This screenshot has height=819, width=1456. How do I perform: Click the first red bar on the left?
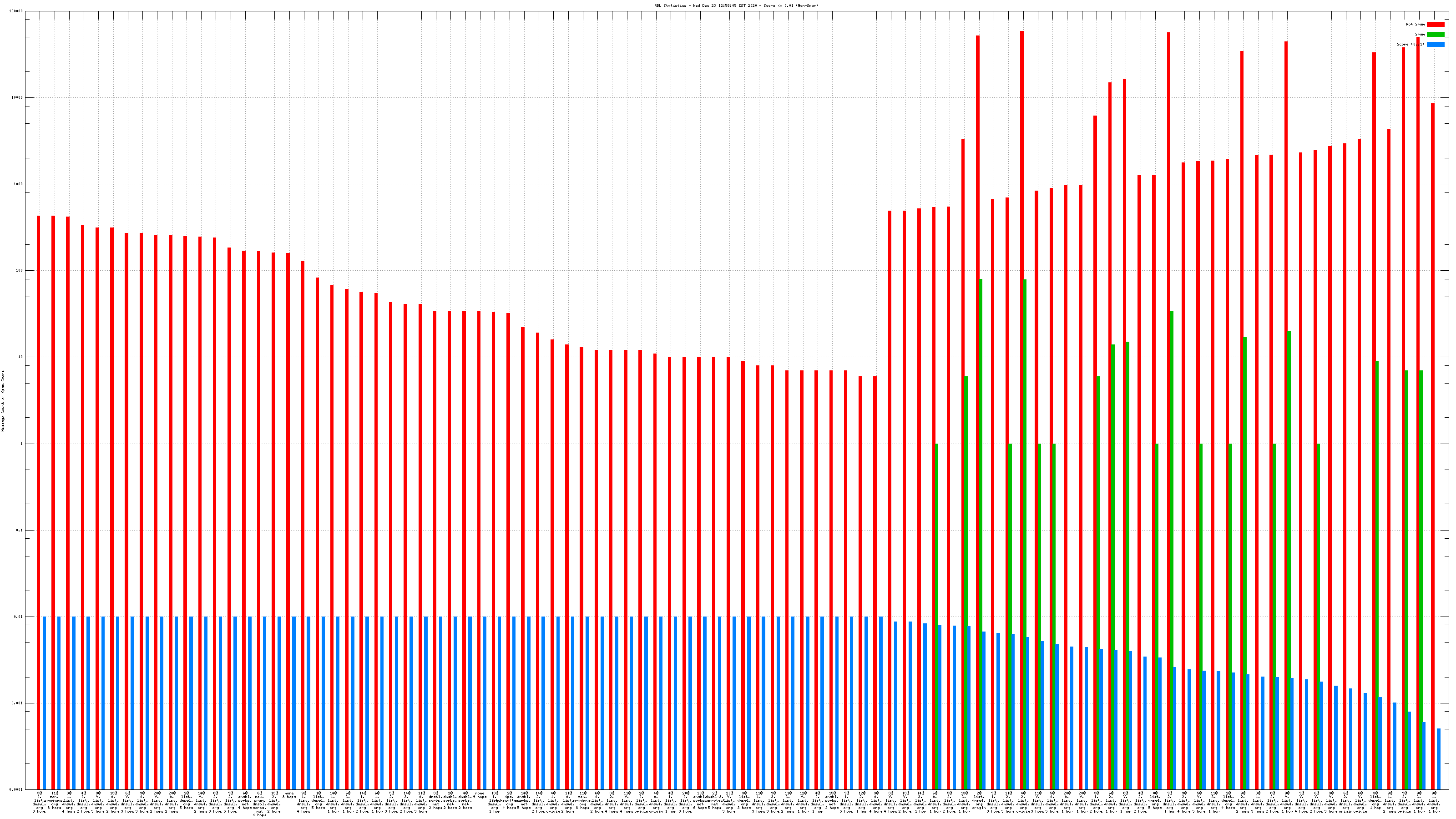tap(38, 452)
